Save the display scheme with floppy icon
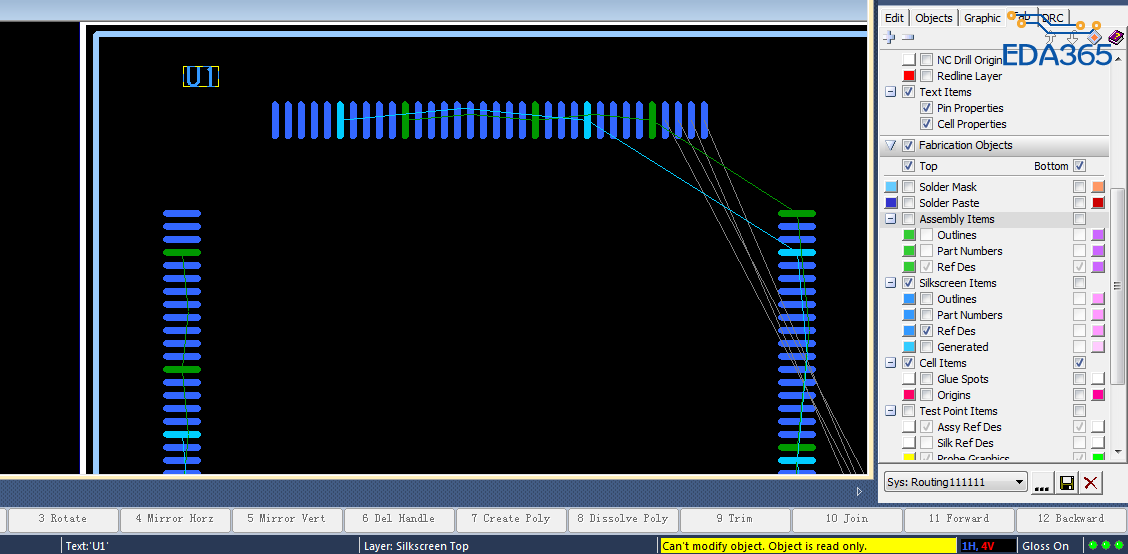Viewport: 1128px width, 554px height. (1067, 483)
